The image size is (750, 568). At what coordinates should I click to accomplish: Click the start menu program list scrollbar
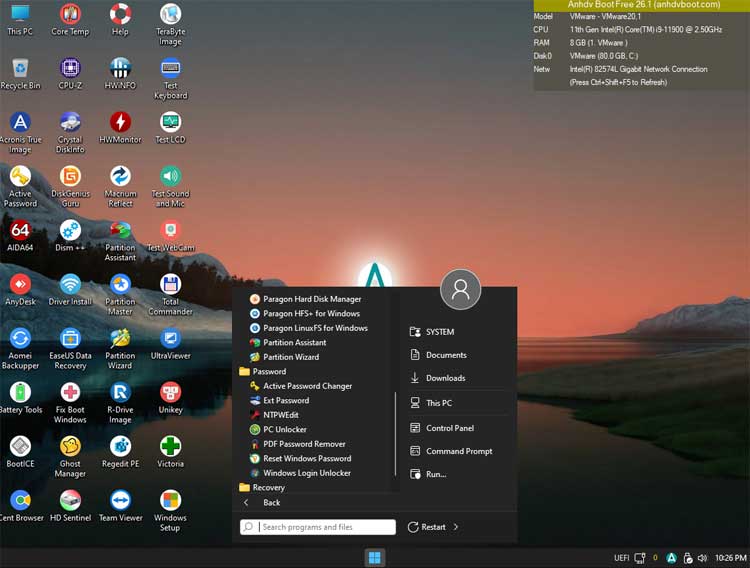point(395,434)
